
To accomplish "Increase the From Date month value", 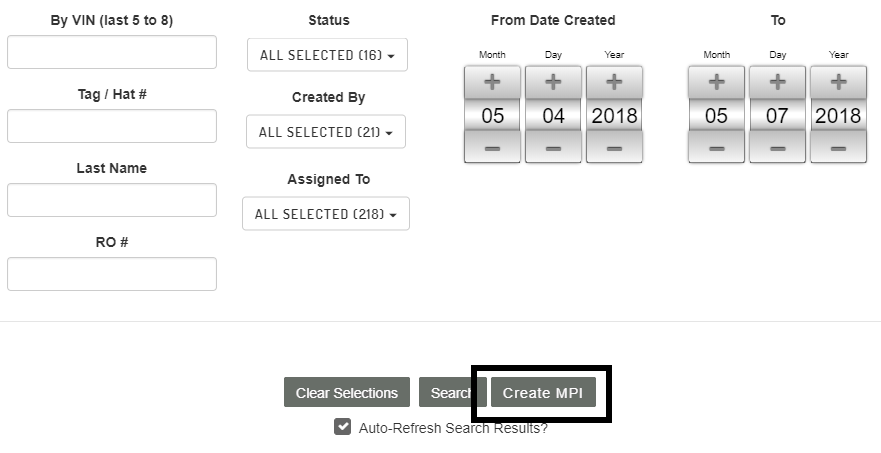I will pos(492,82).
